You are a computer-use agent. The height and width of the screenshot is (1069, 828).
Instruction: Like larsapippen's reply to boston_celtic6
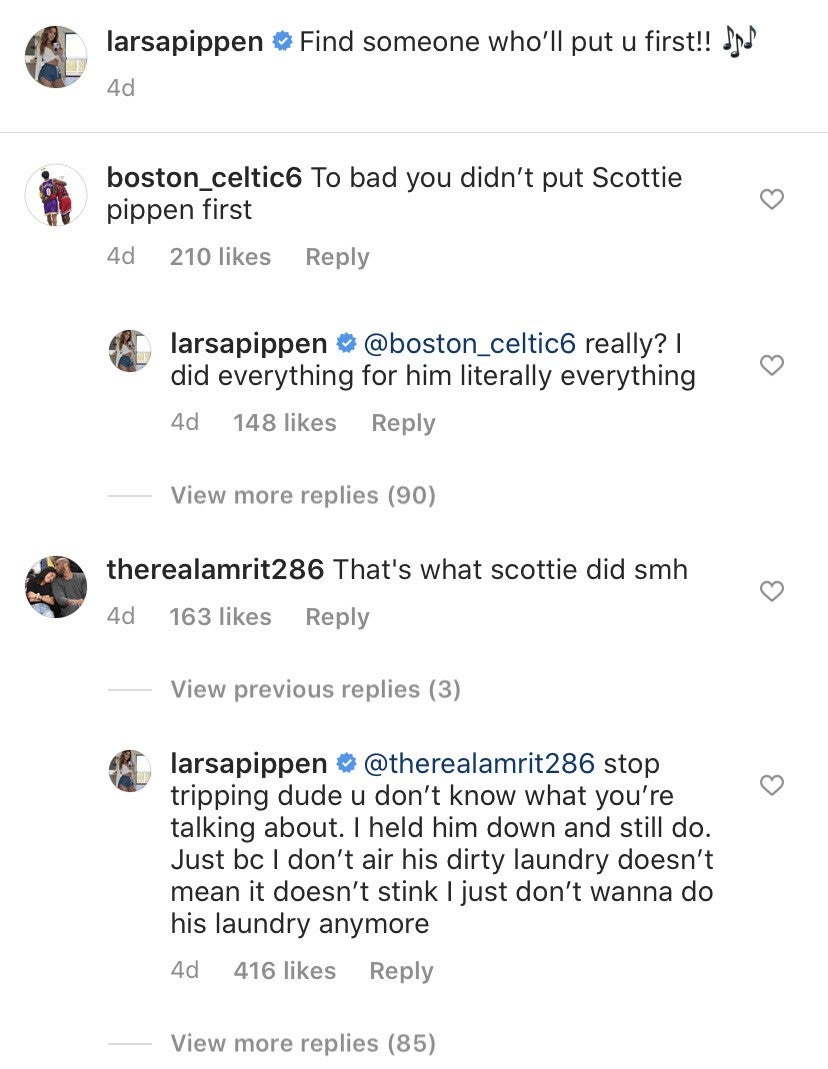771,365
